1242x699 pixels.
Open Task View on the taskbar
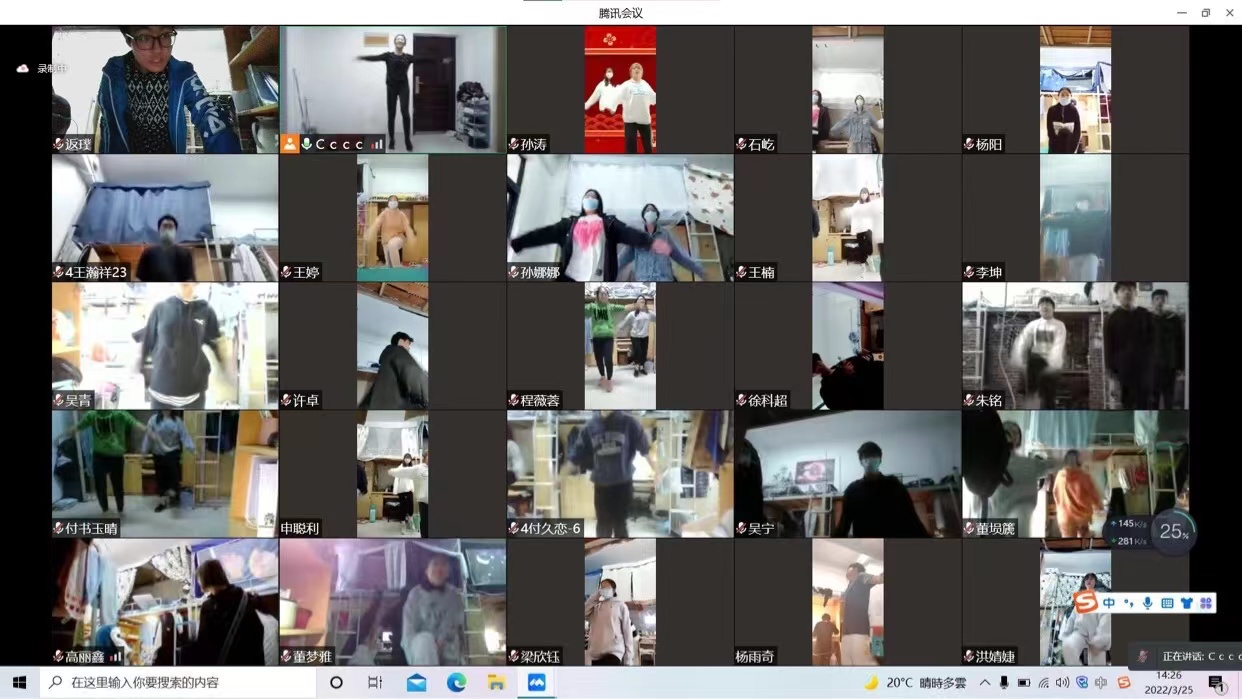click(375, 682)
